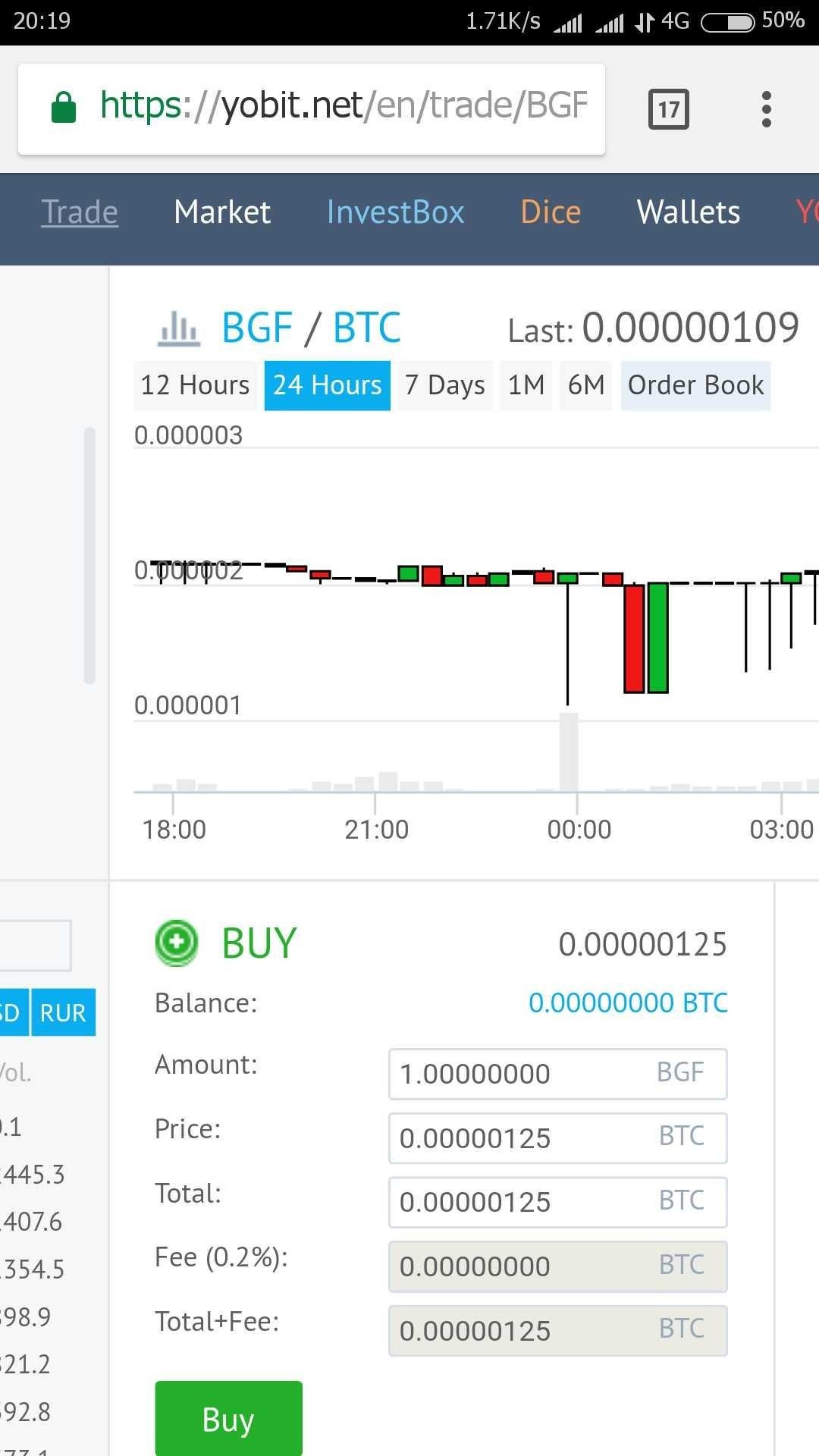
Task: Switch chart to 6M range
Action: tap(586, 385)
